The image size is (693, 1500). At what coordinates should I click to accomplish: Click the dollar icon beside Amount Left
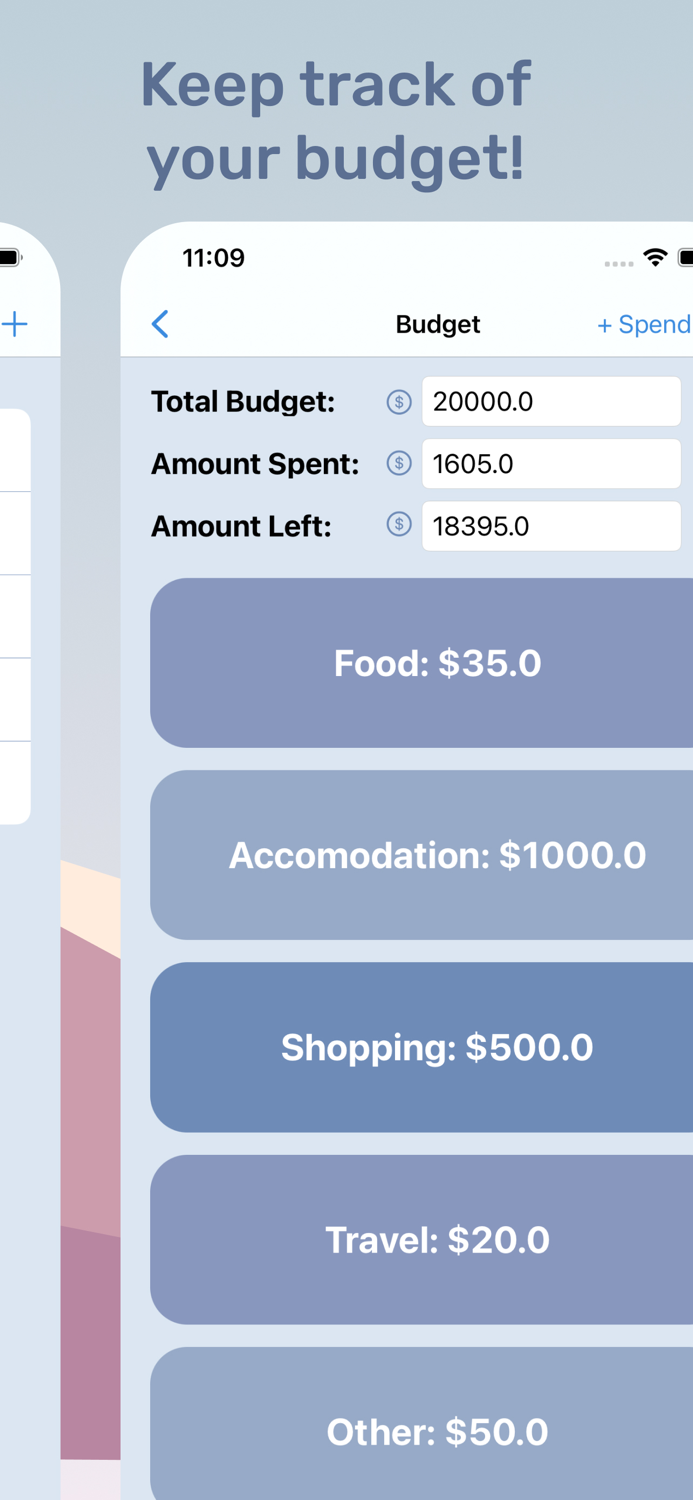[x=398, y=525]
